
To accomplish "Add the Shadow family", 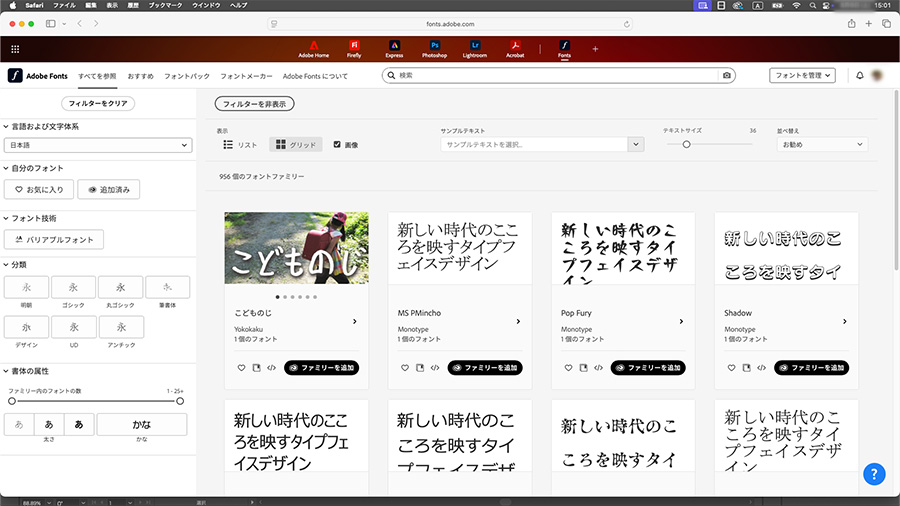I will (x=812, y=368).
